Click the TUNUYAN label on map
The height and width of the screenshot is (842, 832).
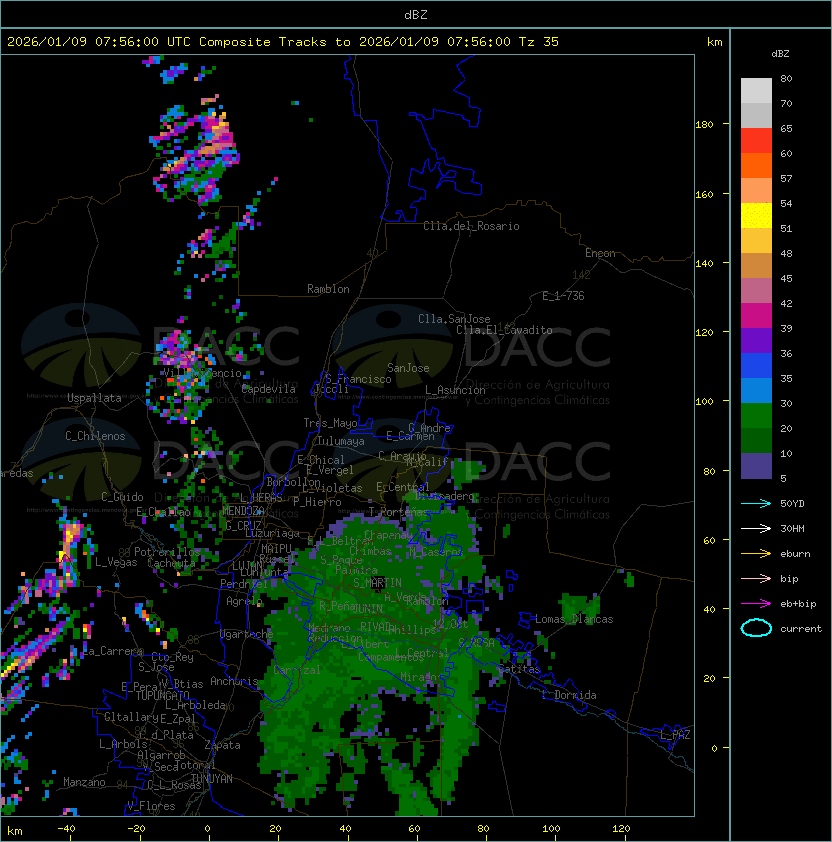tap(212, 779)
